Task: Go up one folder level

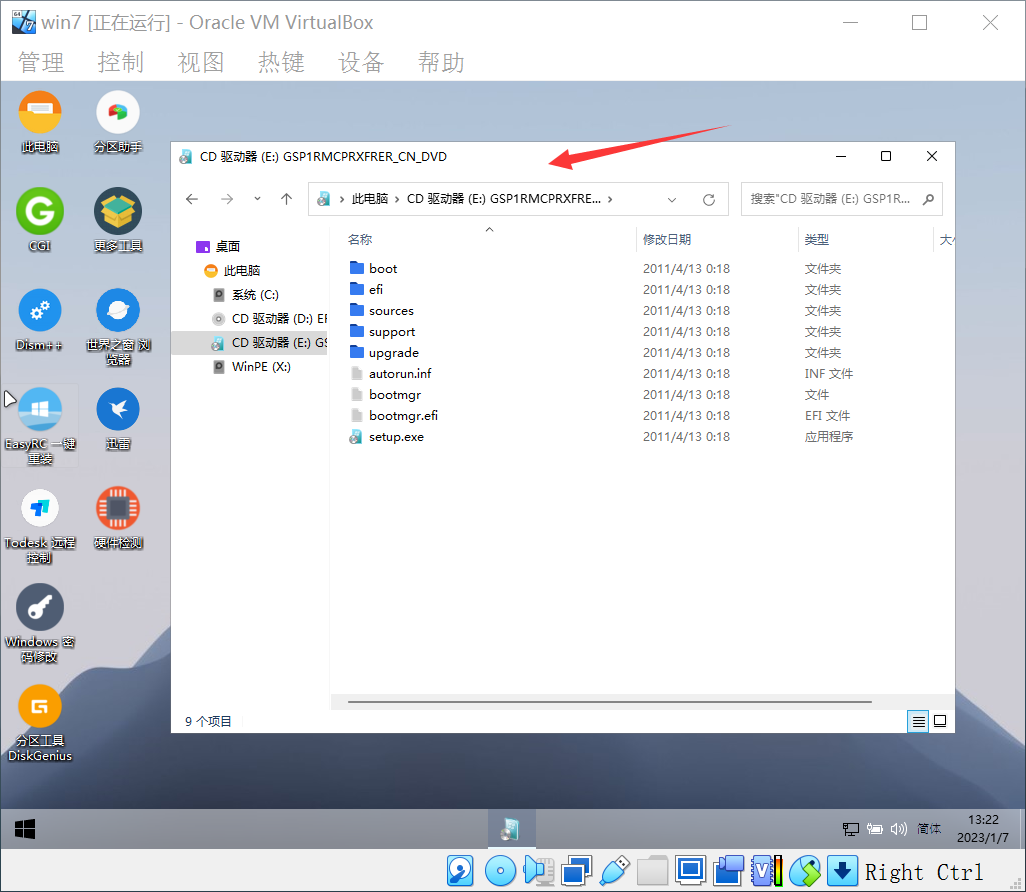Action: tap(287, 199)
